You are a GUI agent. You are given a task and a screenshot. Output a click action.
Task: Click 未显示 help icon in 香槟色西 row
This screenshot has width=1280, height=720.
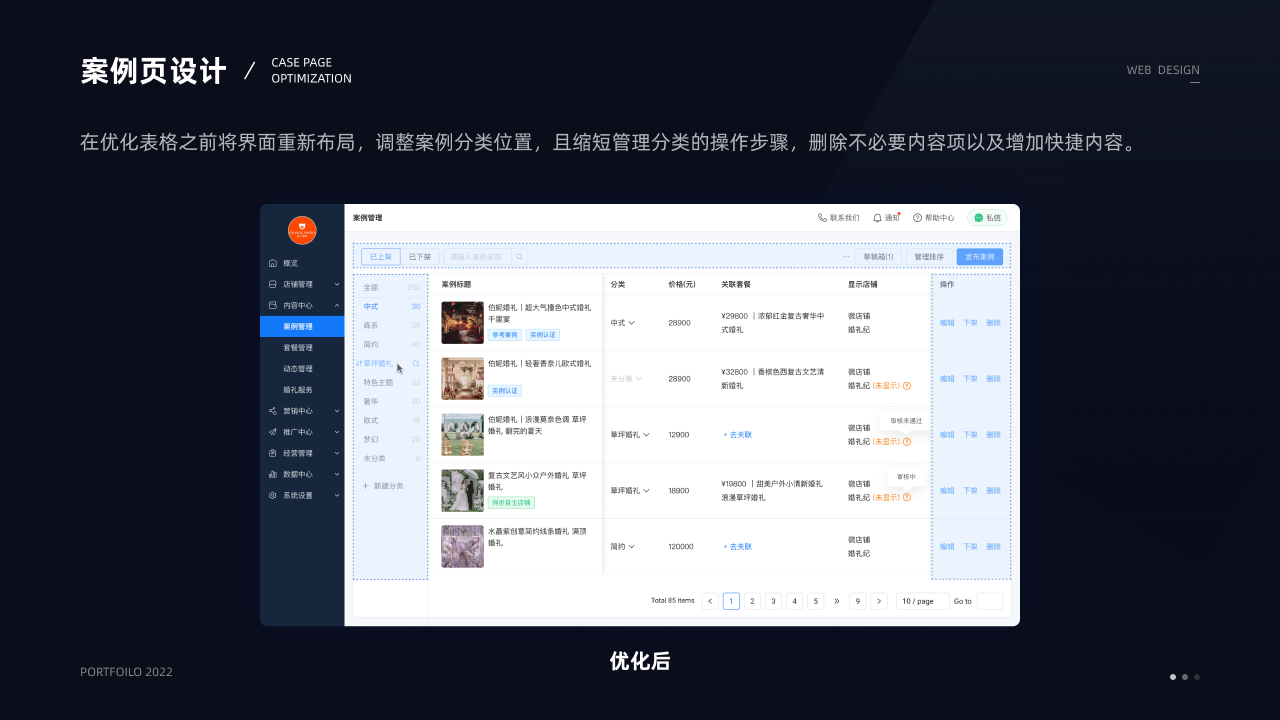point(907,385)
